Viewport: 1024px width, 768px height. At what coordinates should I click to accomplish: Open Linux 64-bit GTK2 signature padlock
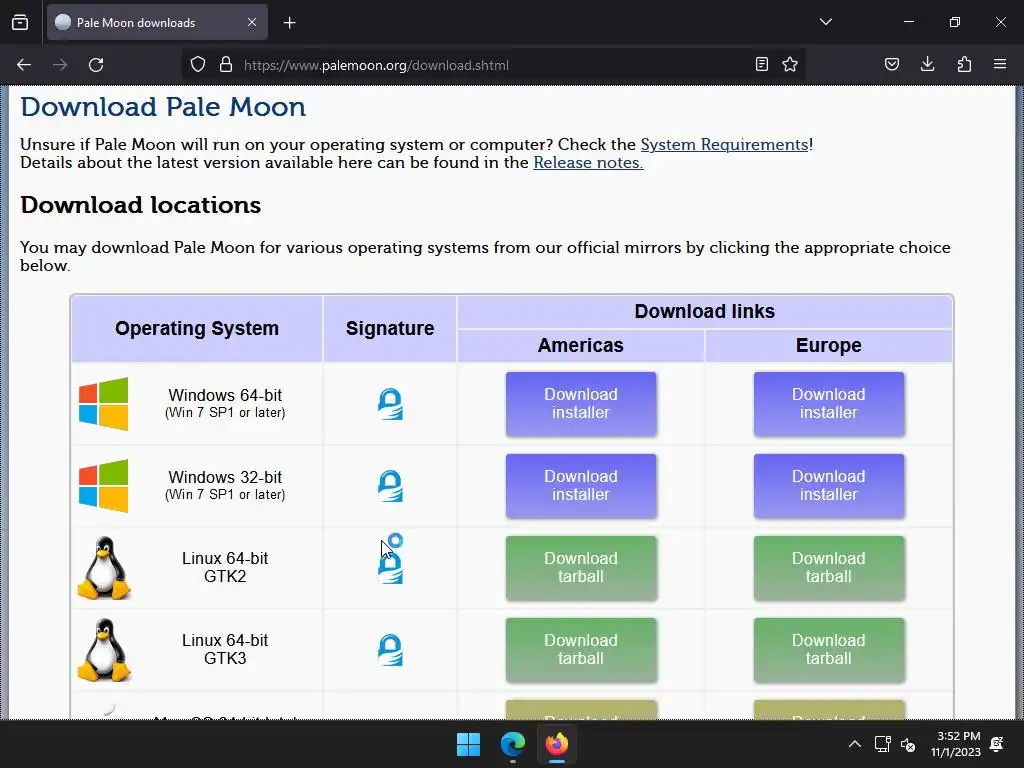pyautogui.click(x=391, y=568)
